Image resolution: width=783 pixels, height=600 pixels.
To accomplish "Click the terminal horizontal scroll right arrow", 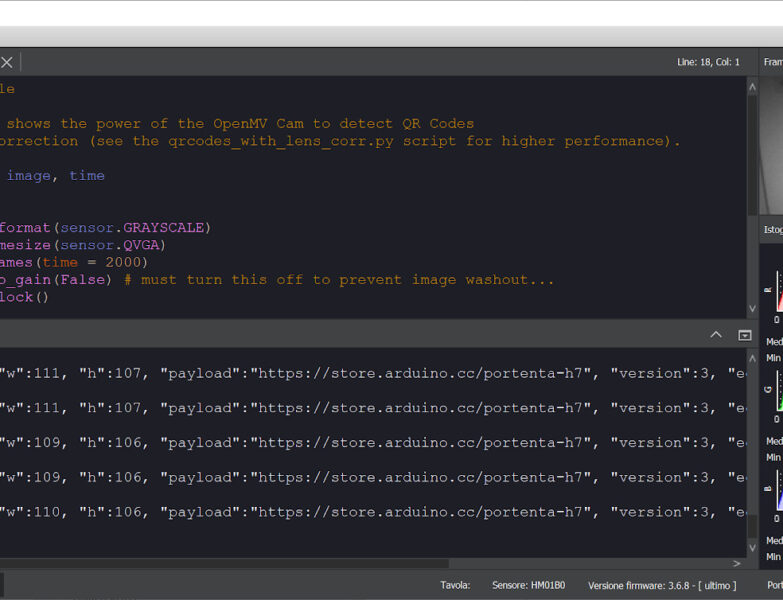I will point(736,564).
